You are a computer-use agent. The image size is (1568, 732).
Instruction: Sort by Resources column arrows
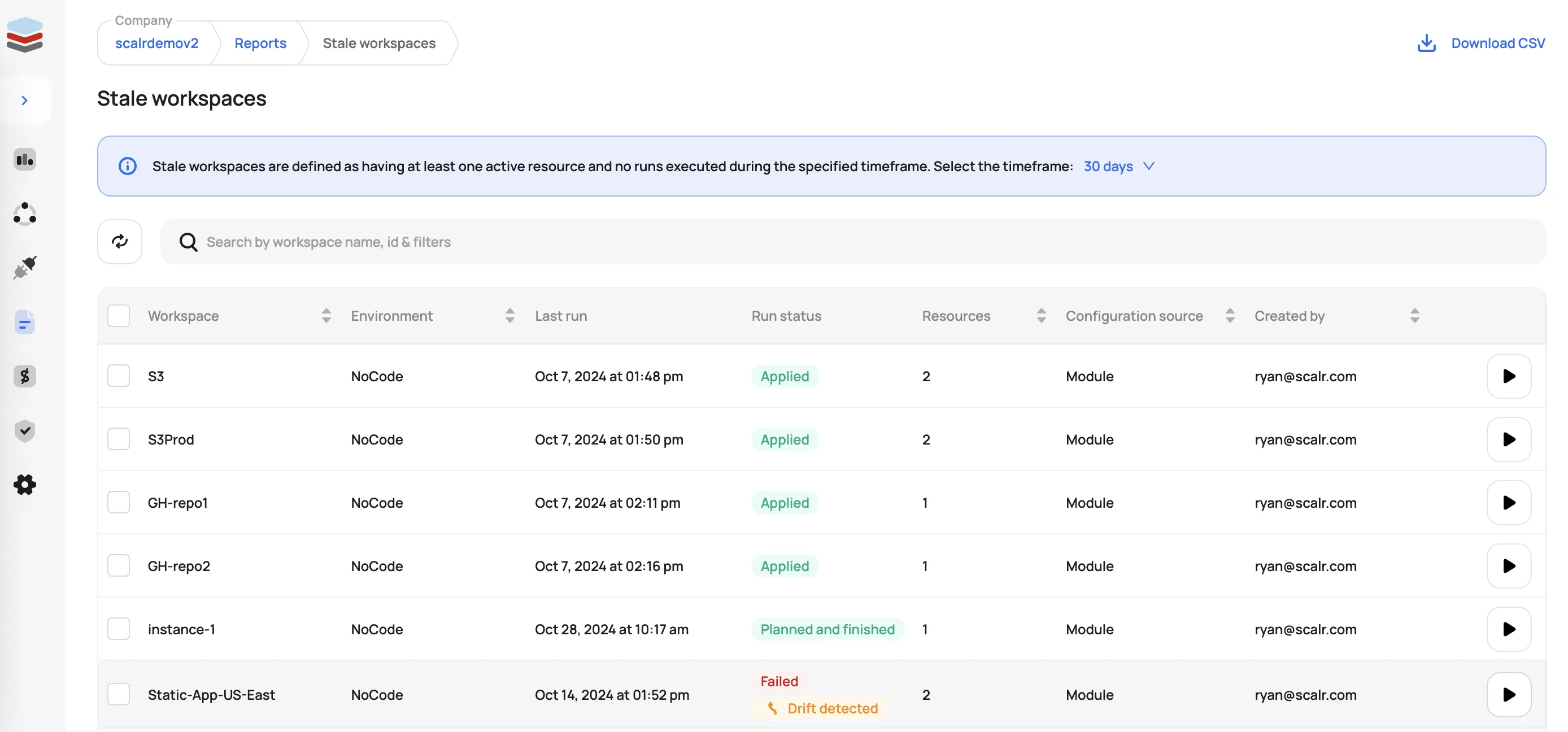pyautogui.click(x=1042, y=315)
